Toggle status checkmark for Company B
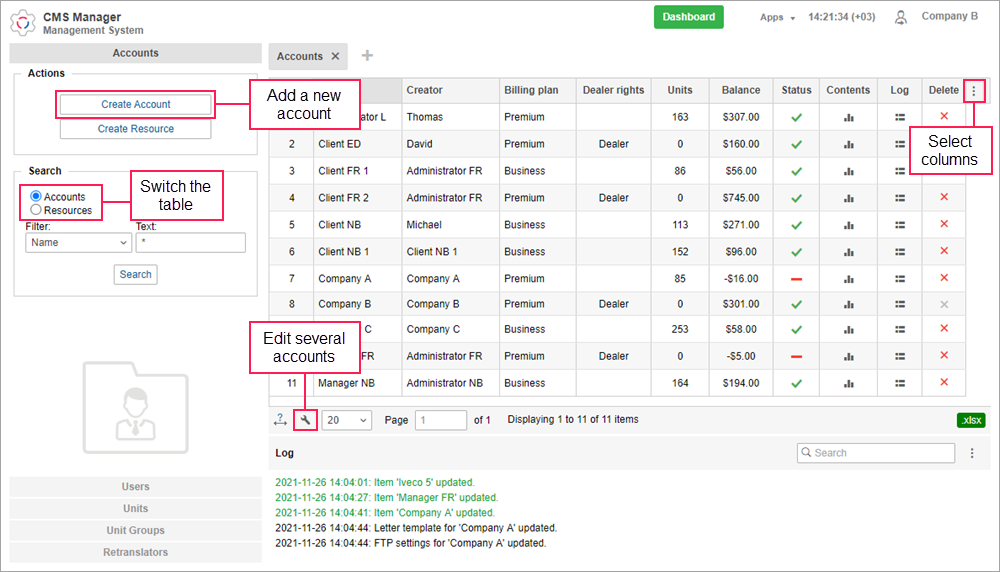 [797, 305]
